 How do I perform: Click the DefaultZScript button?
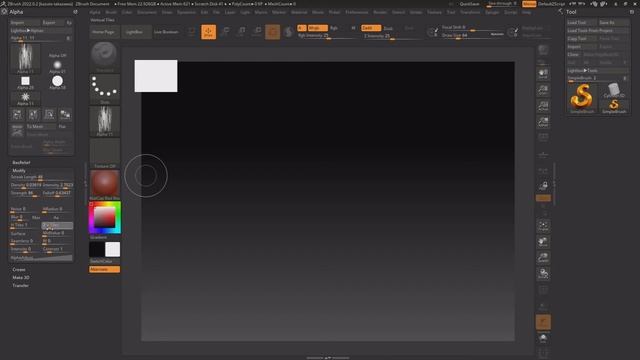(x=551, y=4)
